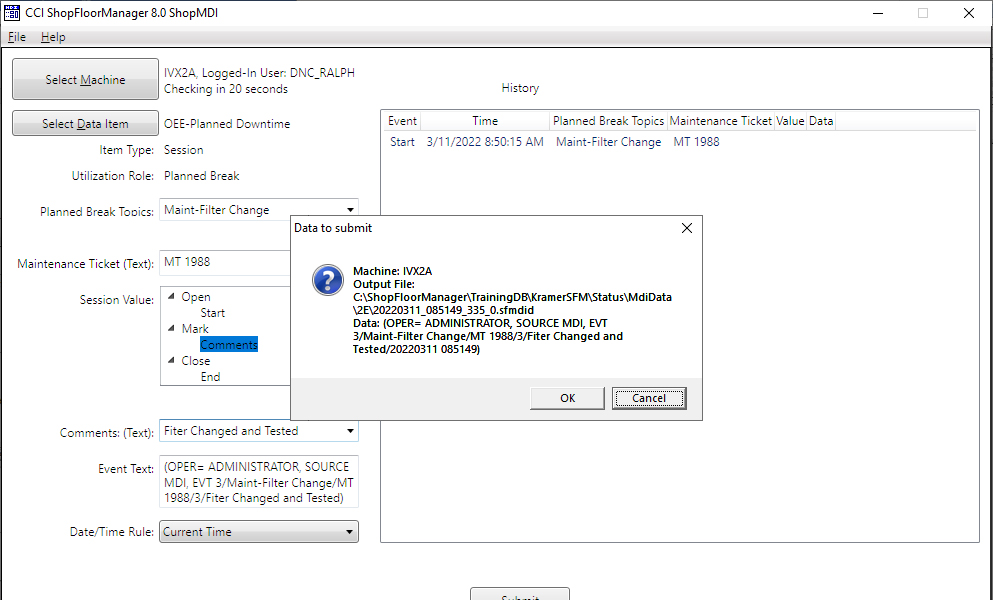Image resolution: width=993 pixels, height=600 pixels.
Task: Click the Event column header in History
Action: 402,121
